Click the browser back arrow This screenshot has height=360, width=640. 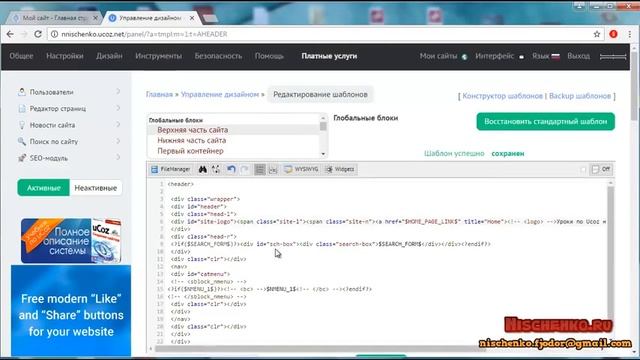[x=10, y=34]
